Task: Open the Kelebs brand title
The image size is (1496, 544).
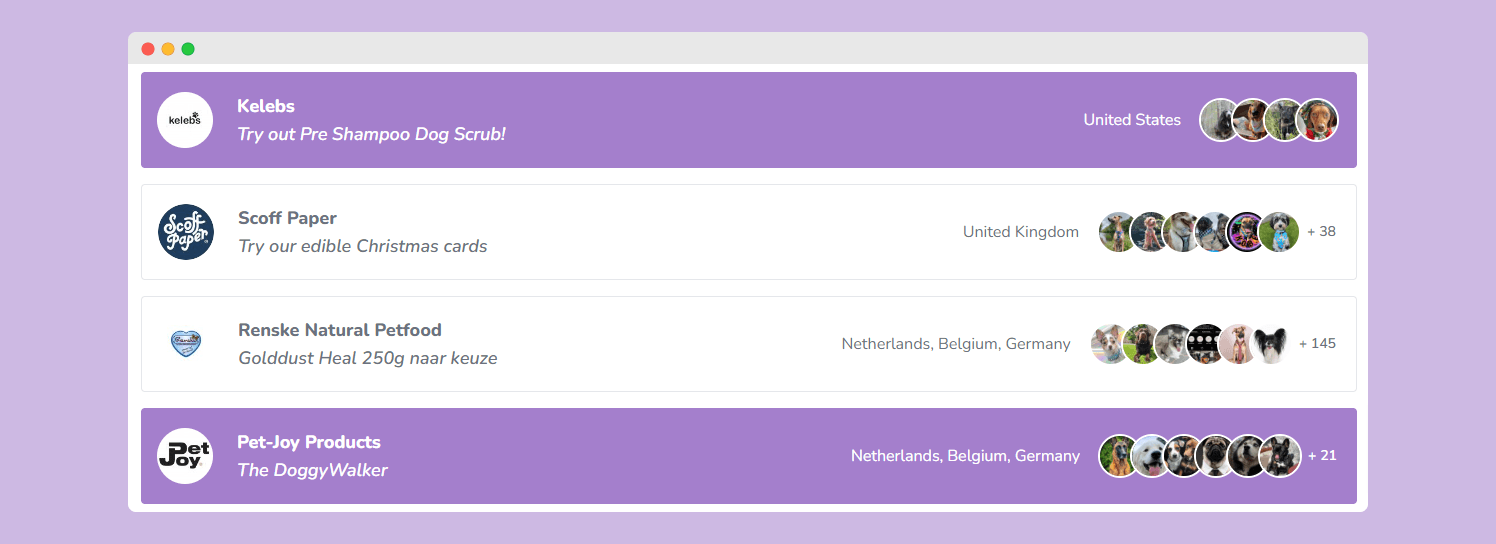Action: coord(266,106)
